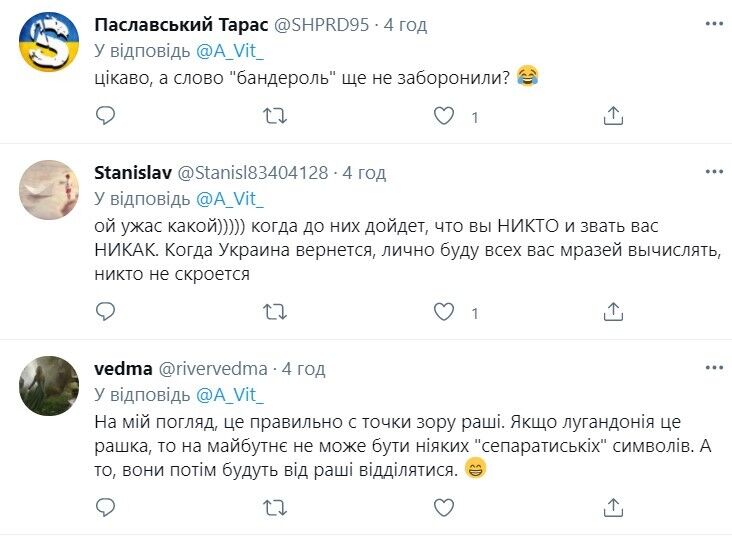732x537 pixels.
Task: Like vedma's tweet
Action: point(444,509)
